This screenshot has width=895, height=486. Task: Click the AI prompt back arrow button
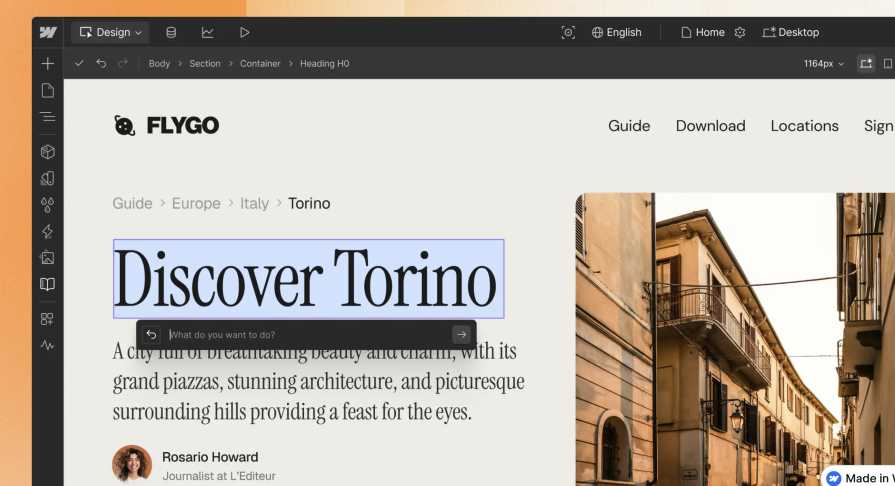coord(151,335)
